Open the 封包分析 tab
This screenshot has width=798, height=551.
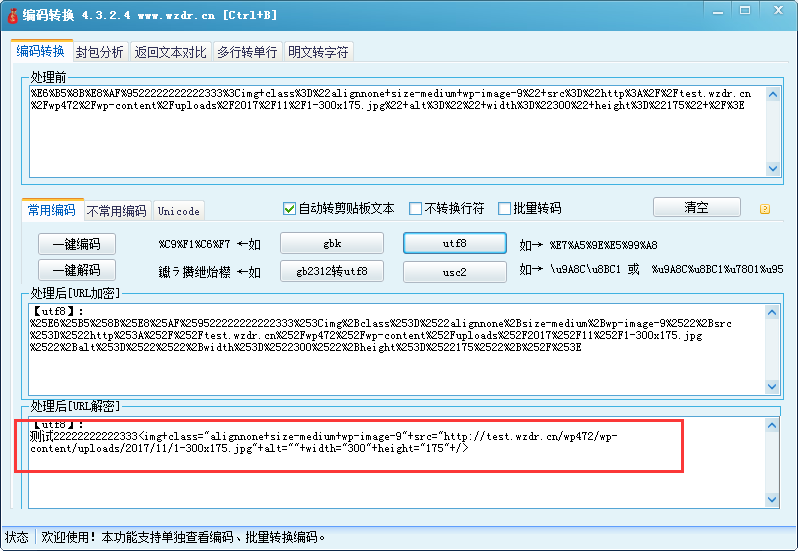click(100, 52)
